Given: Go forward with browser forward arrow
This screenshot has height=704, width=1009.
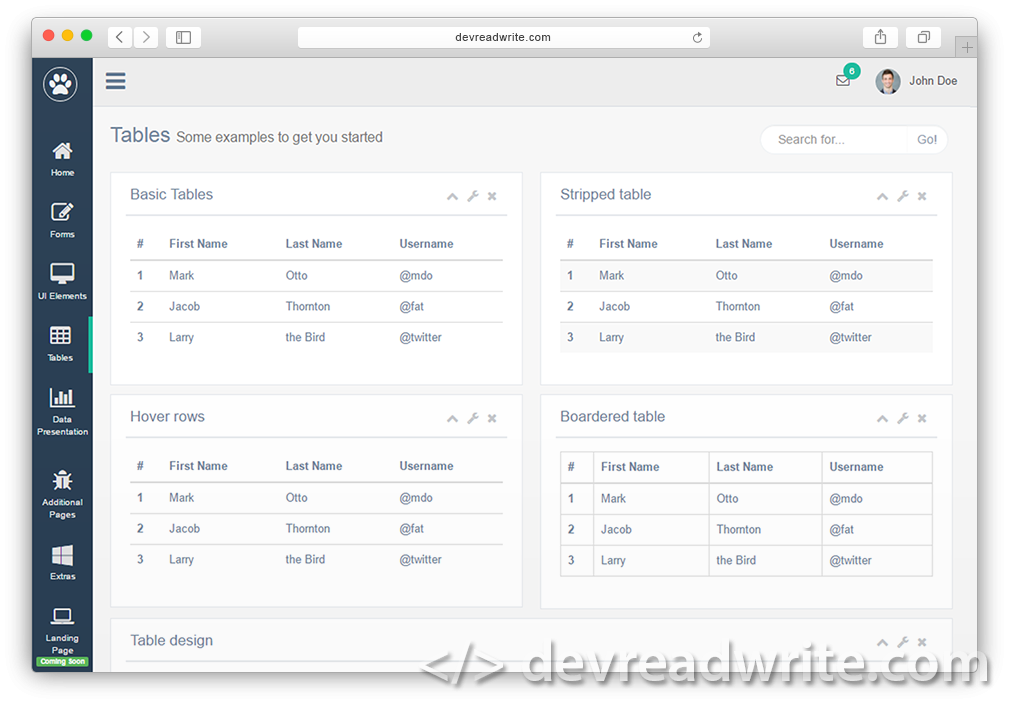Looking at the screenshot, I should (x=146, y=37).
